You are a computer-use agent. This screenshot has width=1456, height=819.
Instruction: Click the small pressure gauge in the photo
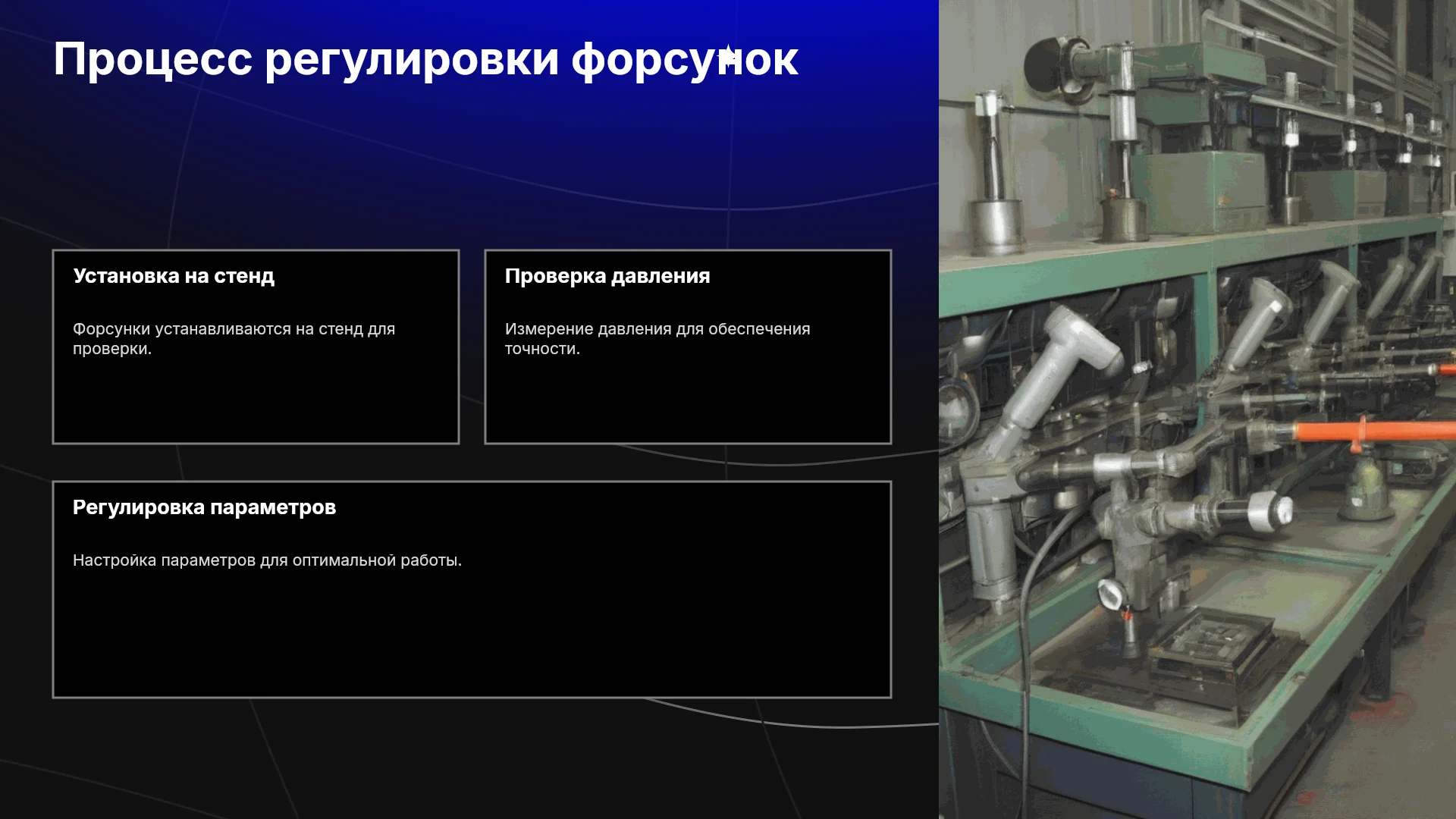(1112, 593)
